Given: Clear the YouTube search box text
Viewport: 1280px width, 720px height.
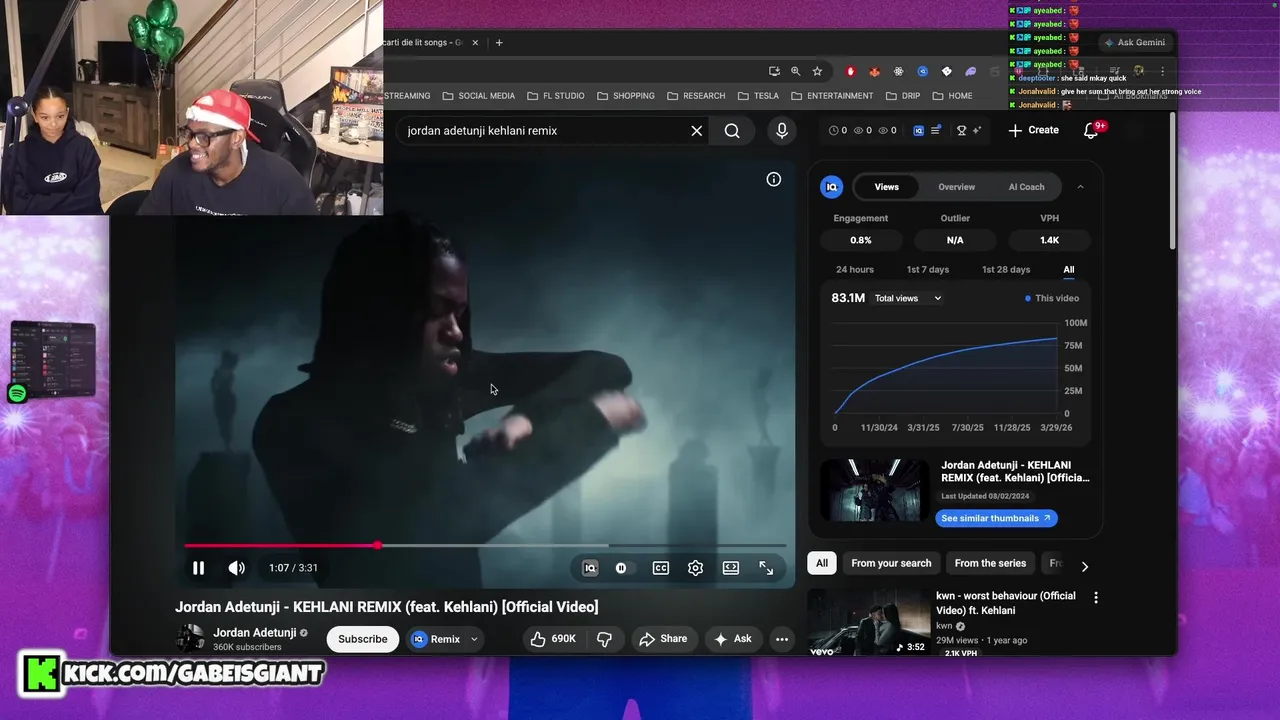Looking at the screenshot, I should click(697, 131).
